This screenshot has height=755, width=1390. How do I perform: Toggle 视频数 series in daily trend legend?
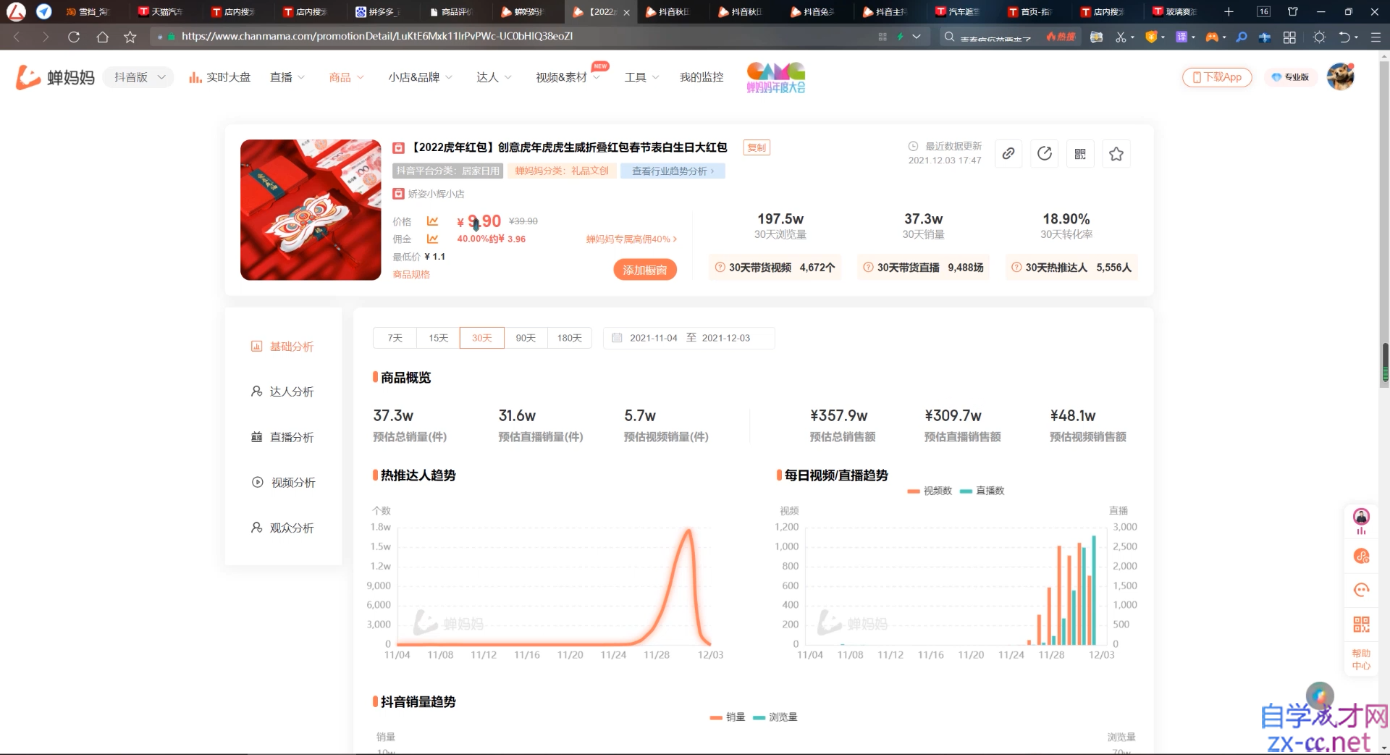click(x=929, y=491)
